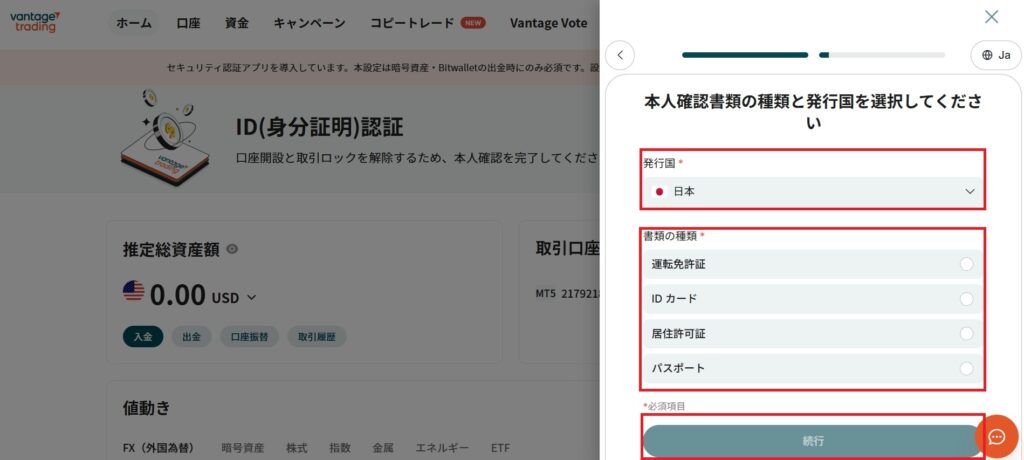
Task: Click the 続行 continue button
Action: [x=812, y=441]
